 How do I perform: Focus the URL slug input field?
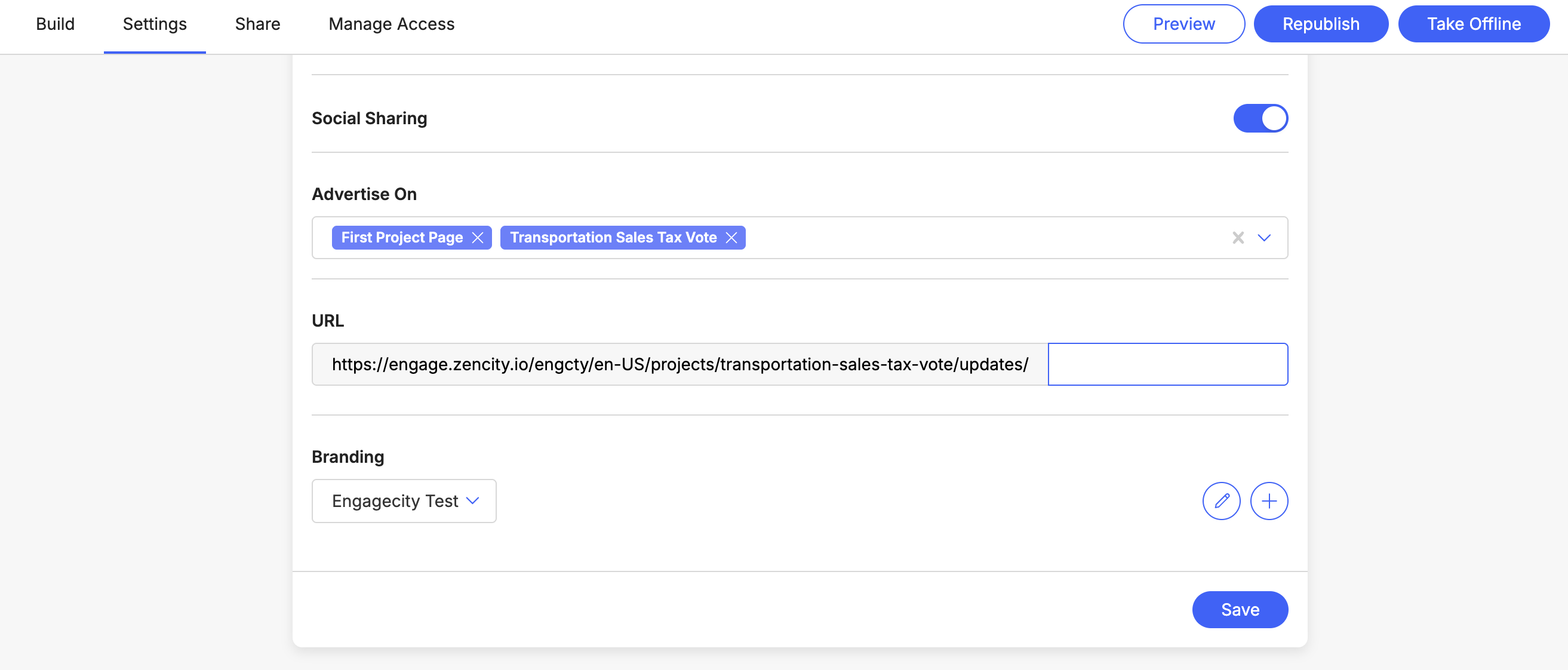(x=1167, y=364)
